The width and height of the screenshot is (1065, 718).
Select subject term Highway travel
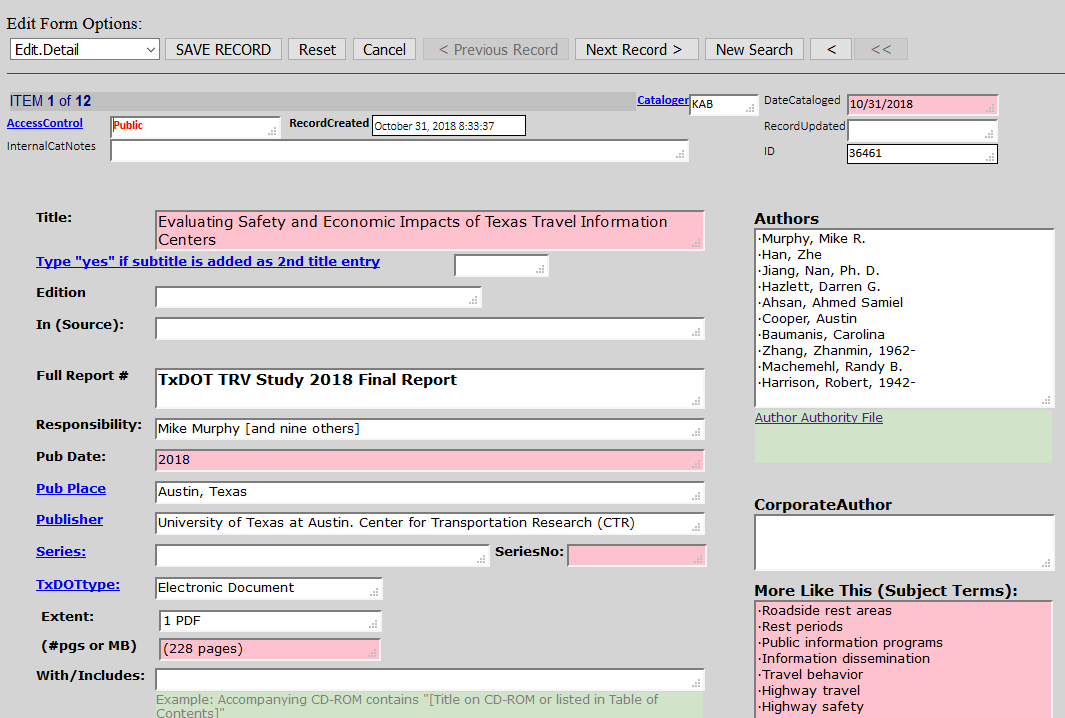click(x=809, y=690)
